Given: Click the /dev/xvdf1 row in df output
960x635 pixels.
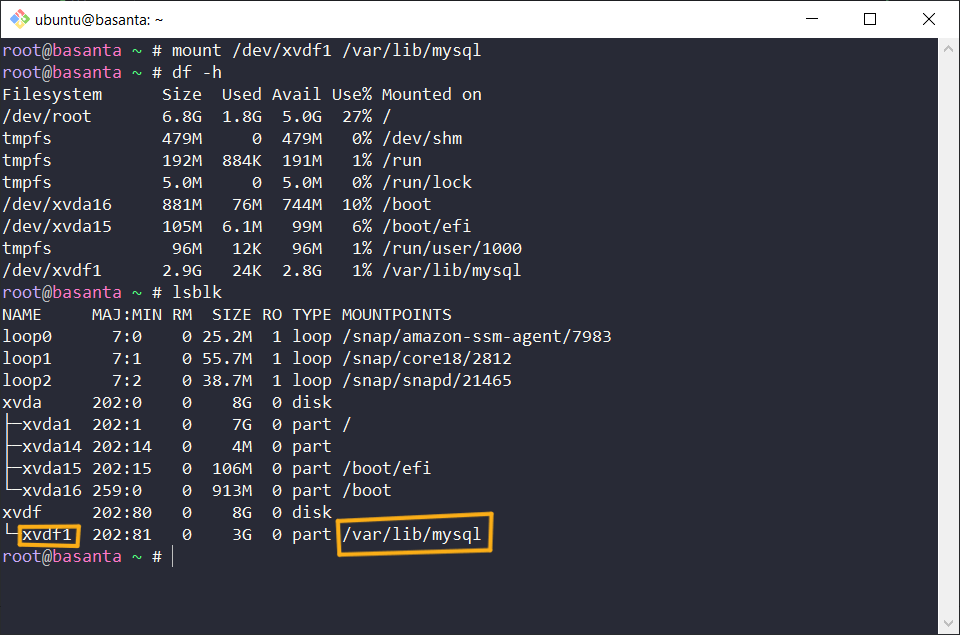Looking at the screenshot, I should [51, 270].
